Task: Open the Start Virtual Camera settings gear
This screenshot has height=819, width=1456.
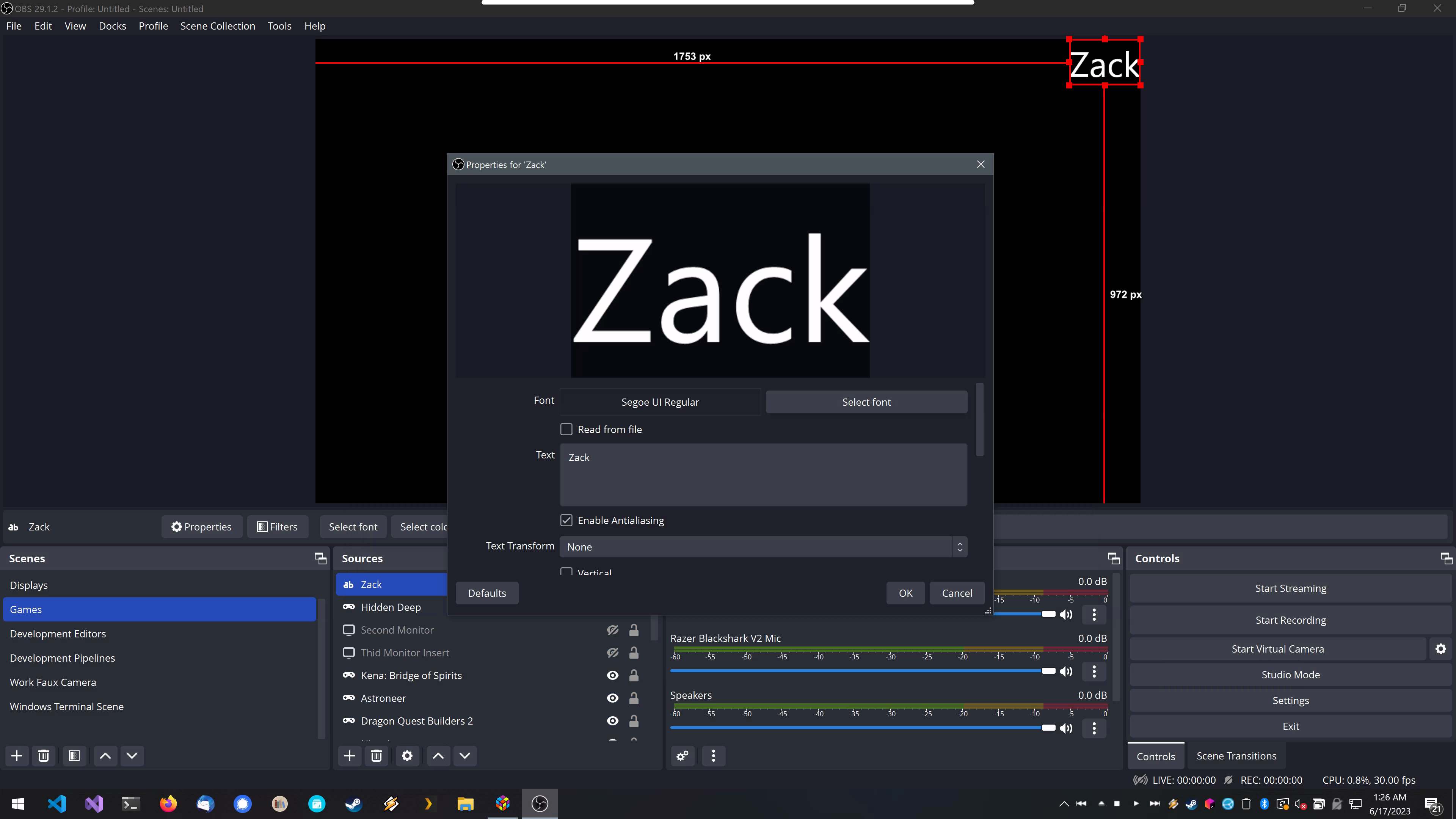Action: tap(1441, 648)
